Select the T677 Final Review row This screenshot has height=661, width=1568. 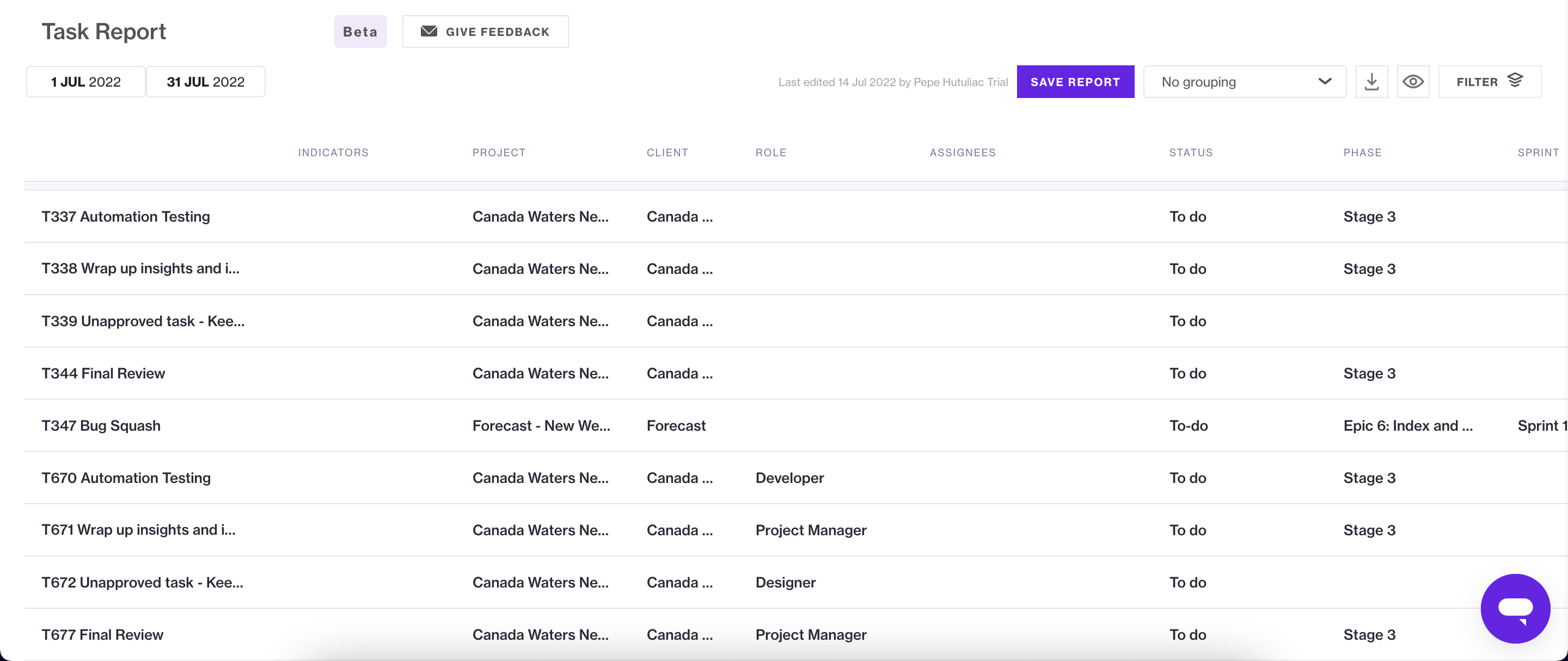(x=102, y=635)
